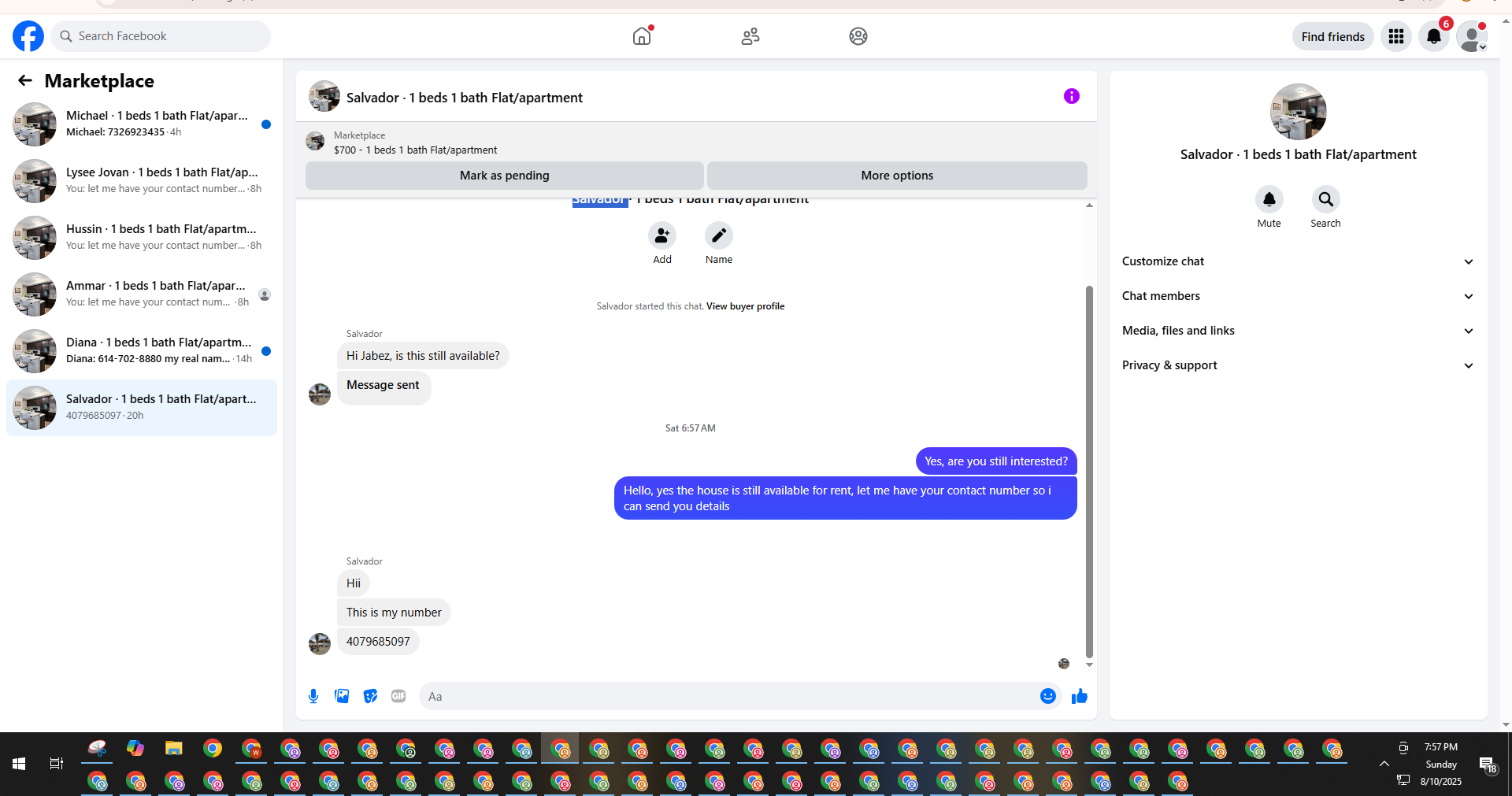The image size is (1512, 796).
Task: Open Windows notification center icon
Action: pos(1488,765)
